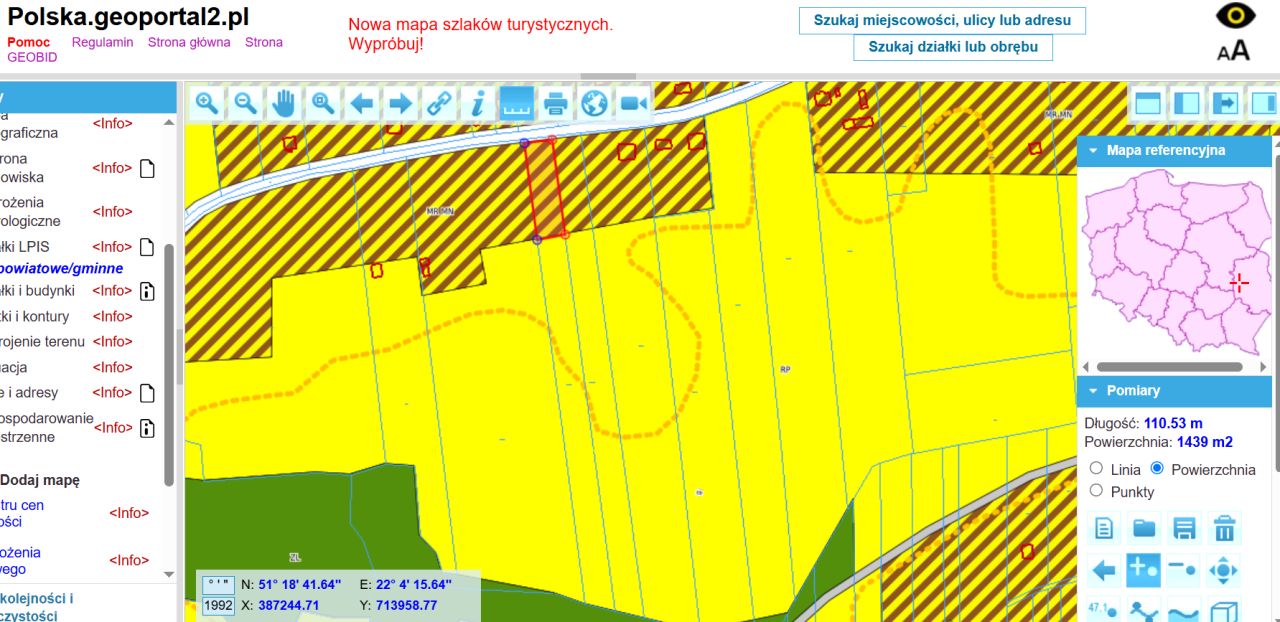
Task: Click the globe icon in the toolbar
Action: [594, 103]
